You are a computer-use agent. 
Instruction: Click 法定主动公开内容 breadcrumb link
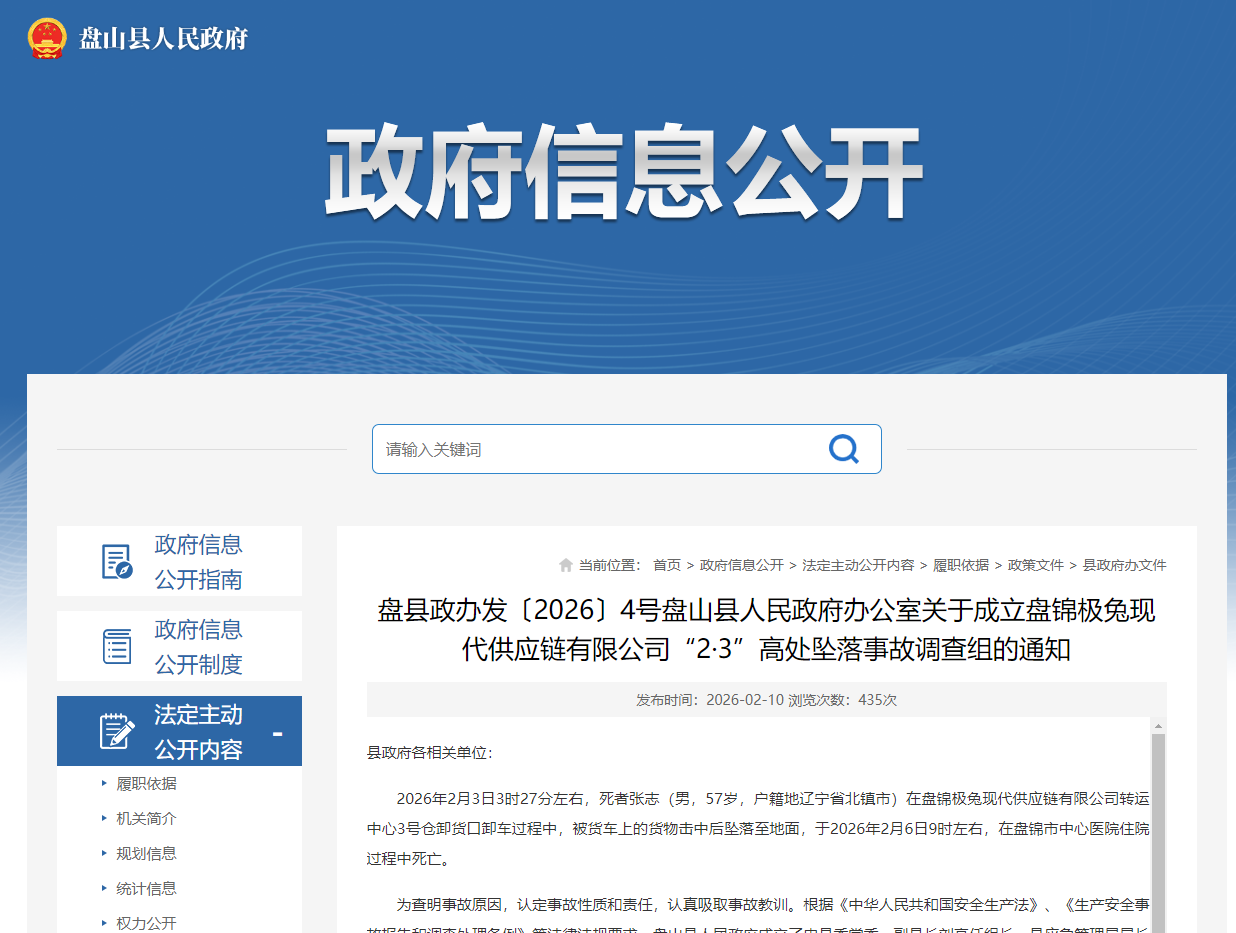point(858,565)
